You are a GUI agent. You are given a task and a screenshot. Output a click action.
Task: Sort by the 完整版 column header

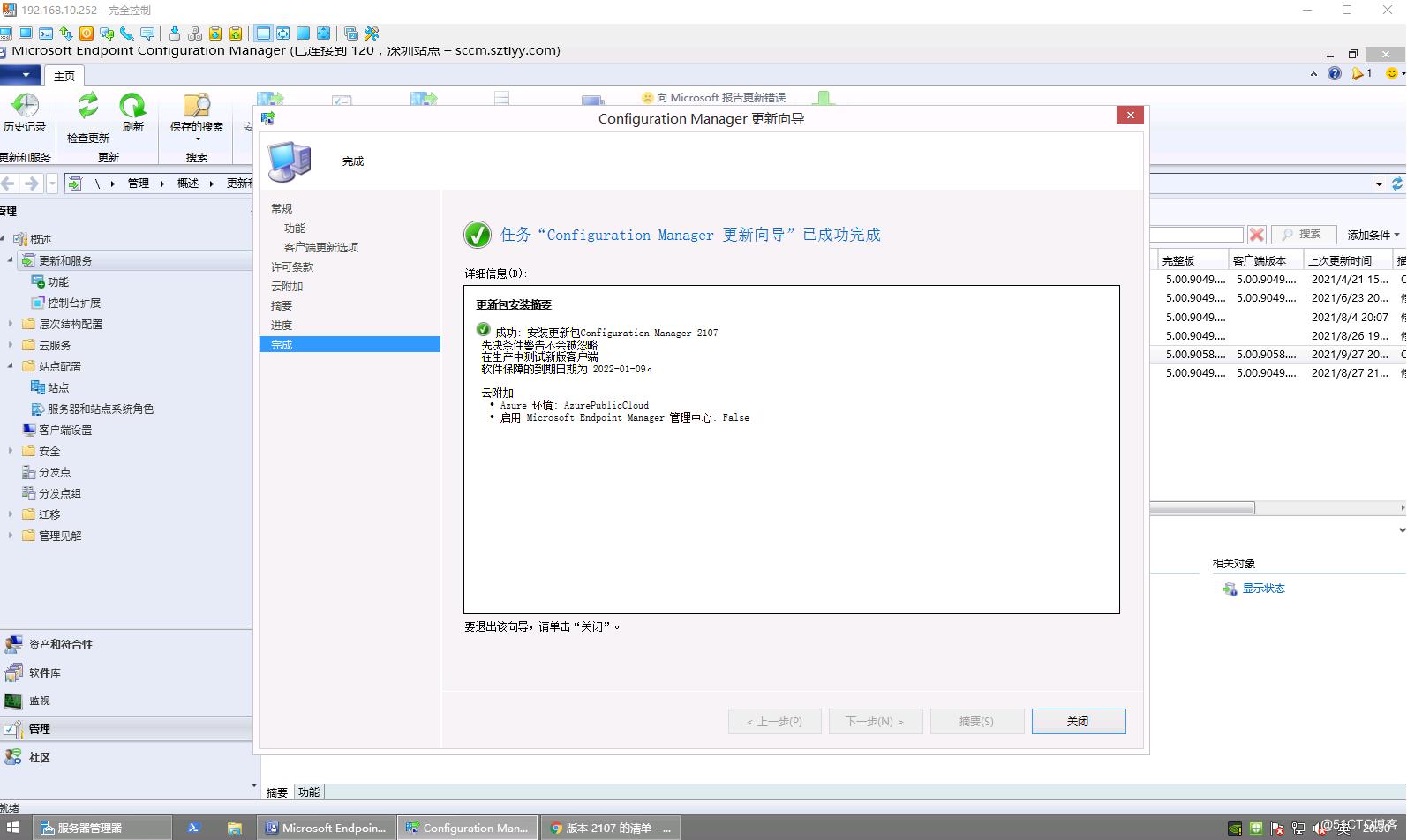[1193, 260]
